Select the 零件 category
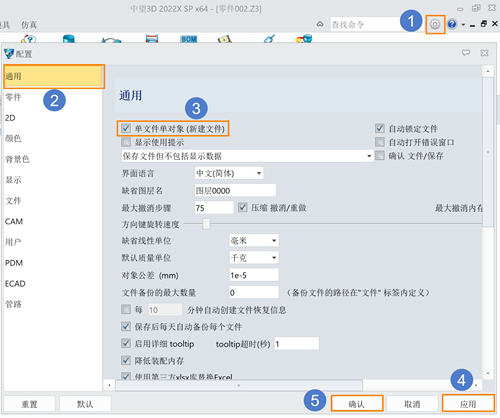 (x=53, y=97)
